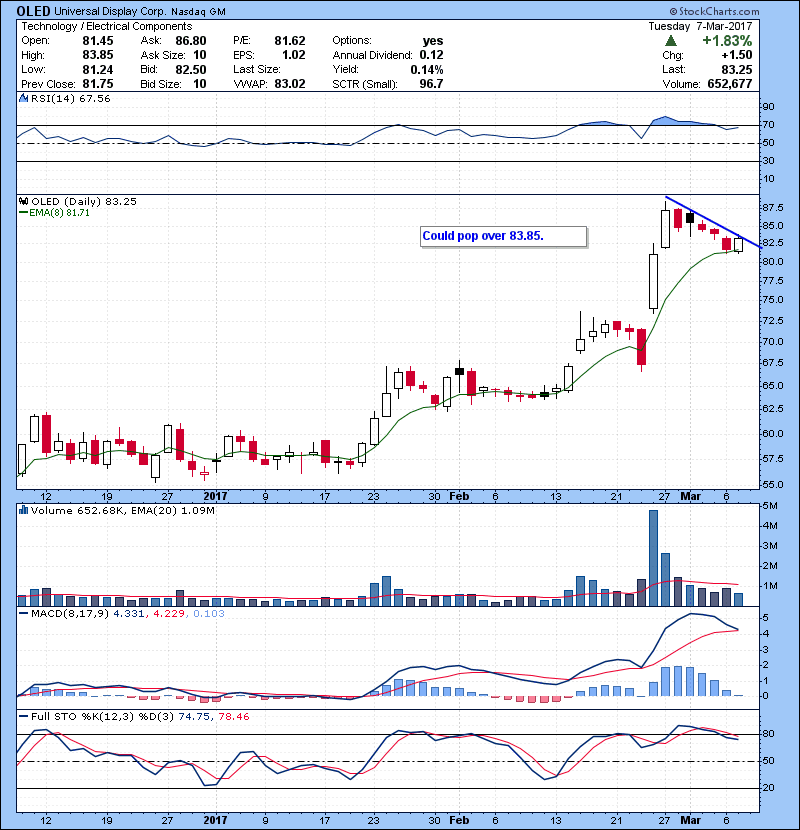Click the date Tuesday 7-Mar-2017
The image size is (800, 830).
pyautogui.click(x=700, y=26)
